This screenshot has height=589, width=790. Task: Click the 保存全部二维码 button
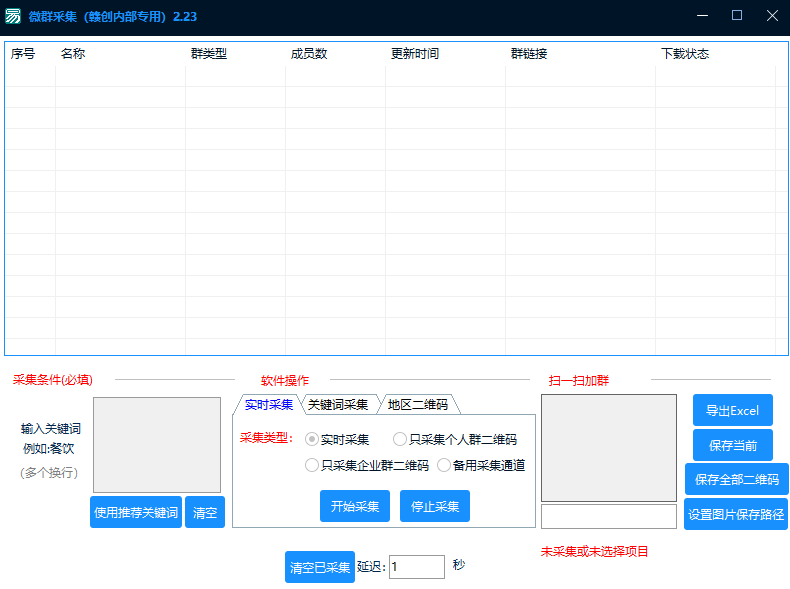point(737,479)
